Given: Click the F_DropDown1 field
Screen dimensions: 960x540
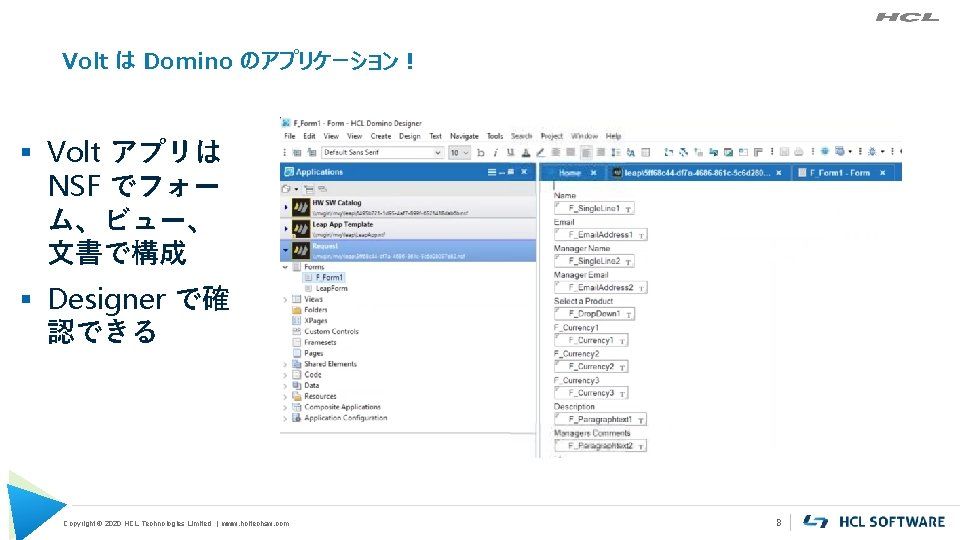Looking at the screenshot, I should tap(594, 314).
